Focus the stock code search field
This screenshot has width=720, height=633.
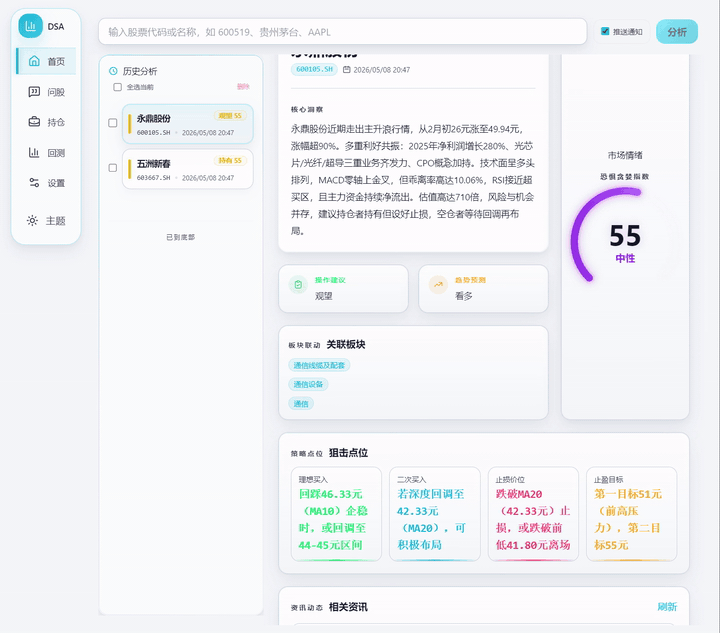(343, 32)
